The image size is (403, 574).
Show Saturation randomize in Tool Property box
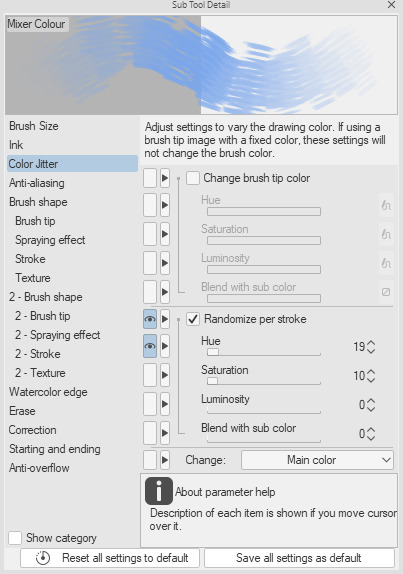(x=150, y=375)
